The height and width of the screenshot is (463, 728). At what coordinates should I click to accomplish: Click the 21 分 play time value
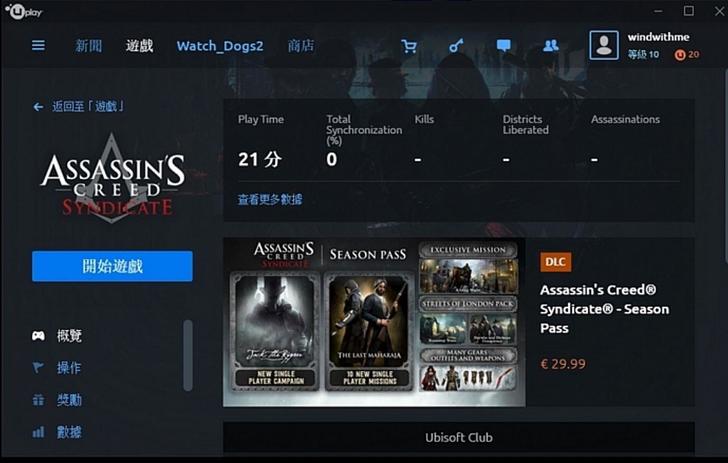[260, 159]
